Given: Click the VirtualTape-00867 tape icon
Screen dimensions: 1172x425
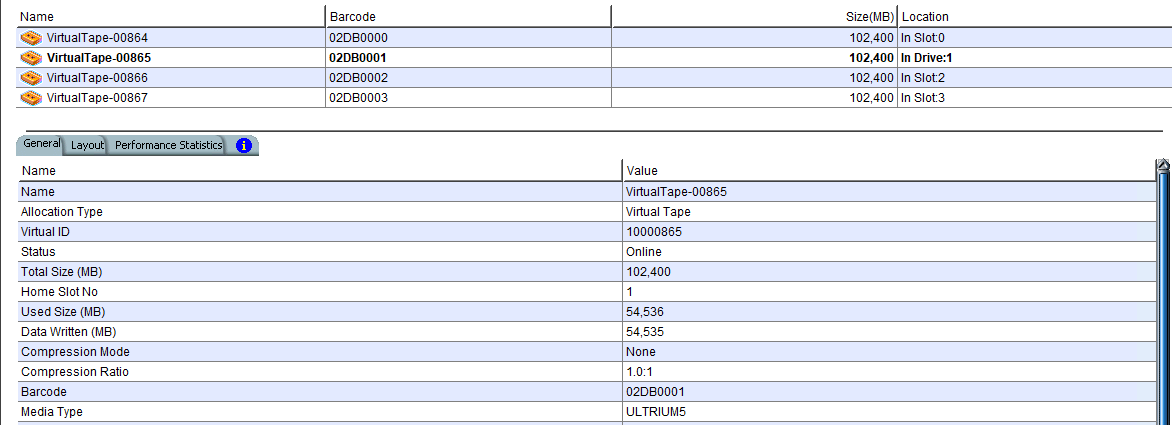Looking at the screenshot, I should pos(31,97).
